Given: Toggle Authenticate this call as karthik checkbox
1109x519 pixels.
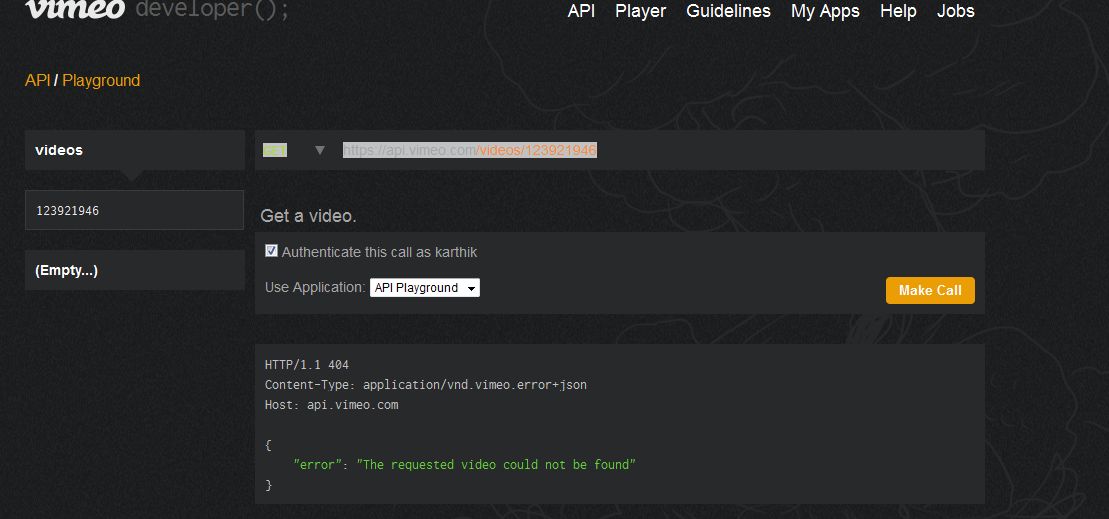Looking at the screenshot, I should [x=271, y=251].
